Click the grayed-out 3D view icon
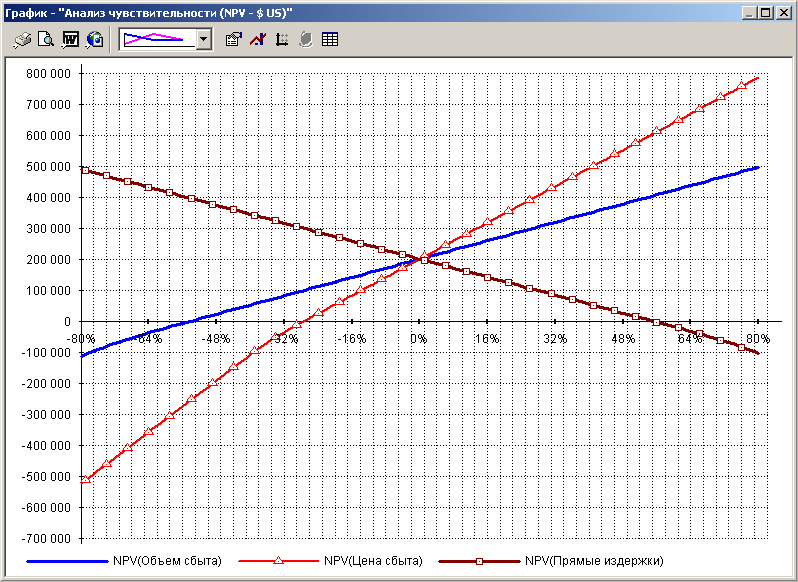Image resolution: width=798 pixels, height=582 pixels. [x=305, y=39]
